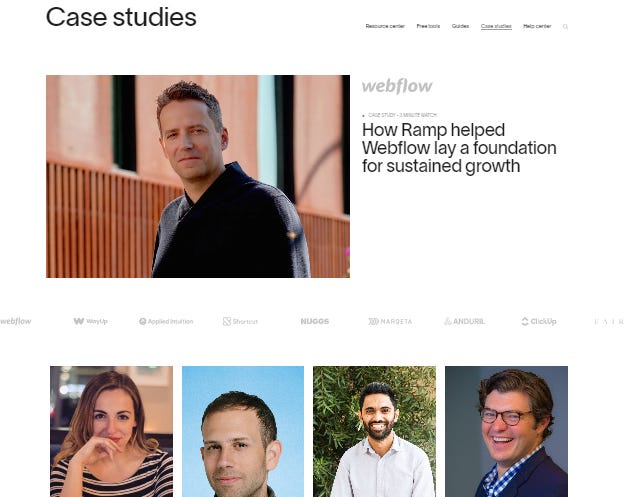Open the card with blue sky background
The height and width of the screenshot is (497, 625).
(243, 431)
